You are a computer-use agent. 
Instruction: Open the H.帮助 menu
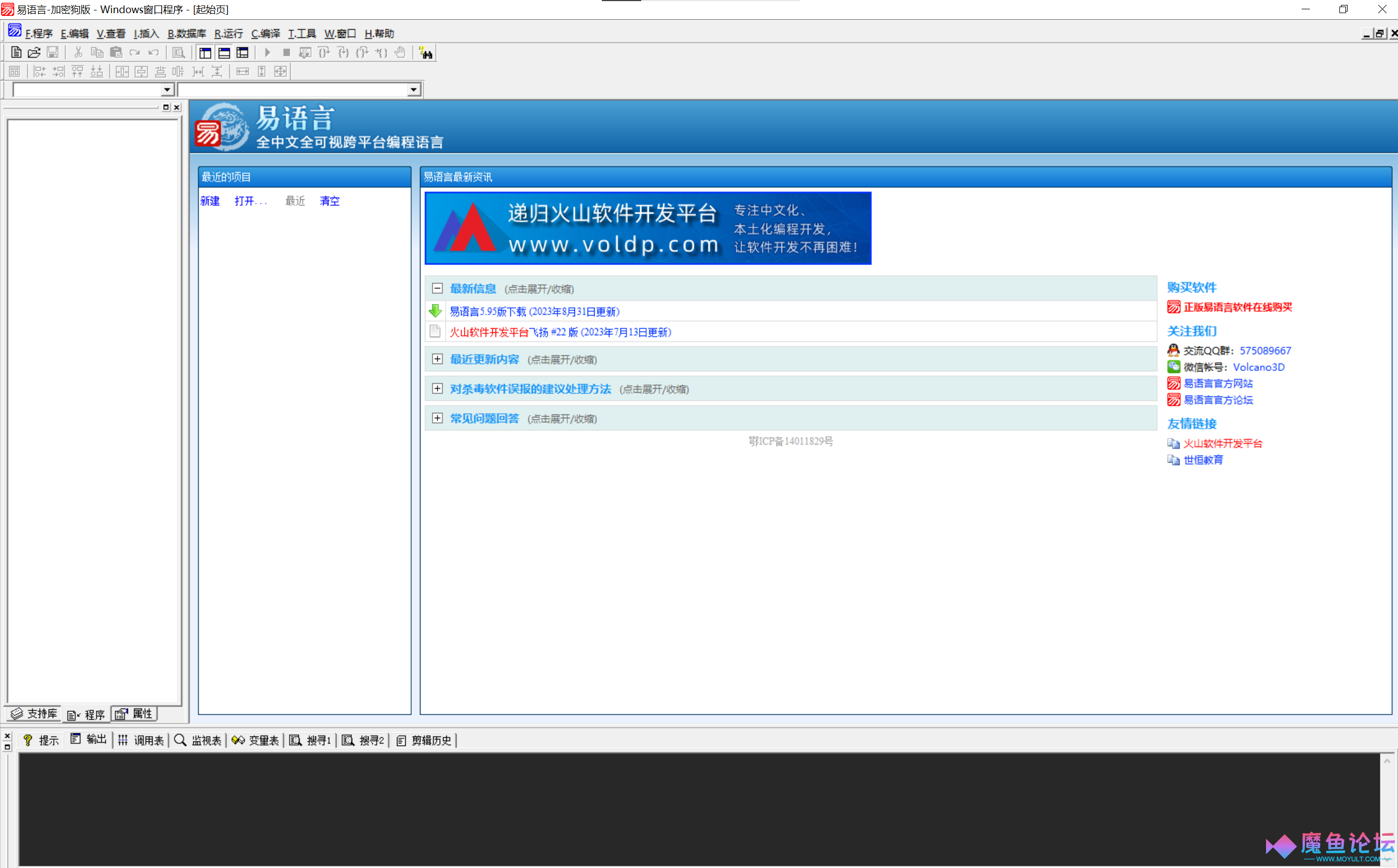tap(379, 34)
